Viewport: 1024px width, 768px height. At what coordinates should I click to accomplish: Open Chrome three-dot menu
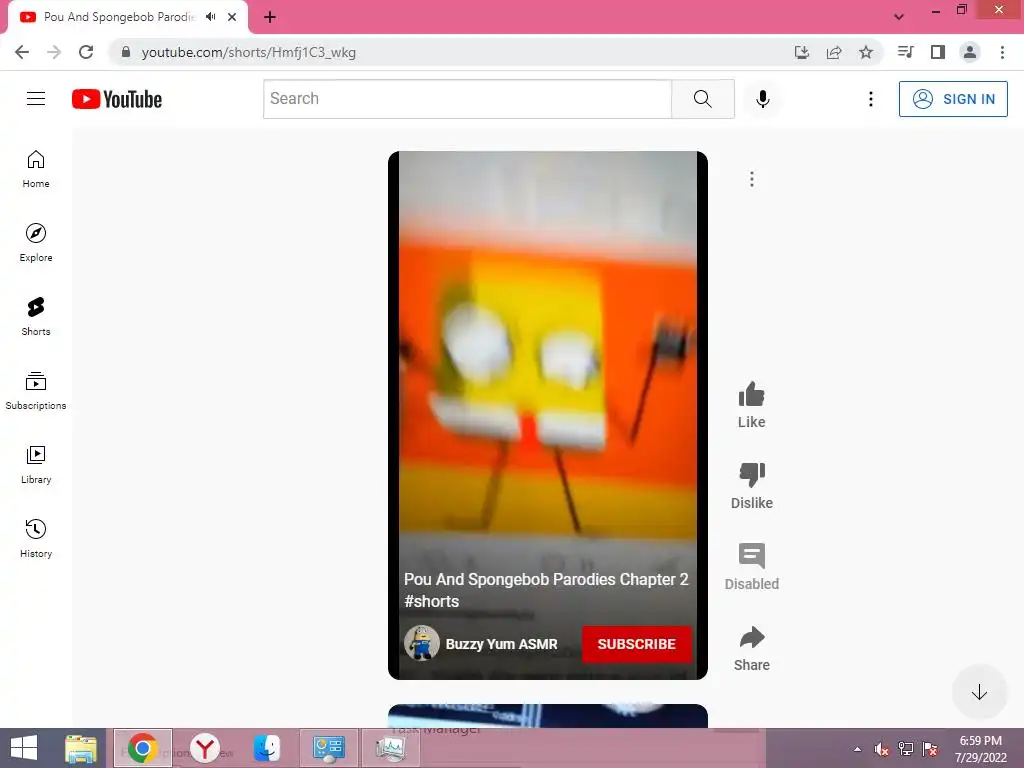[1002, 52]
